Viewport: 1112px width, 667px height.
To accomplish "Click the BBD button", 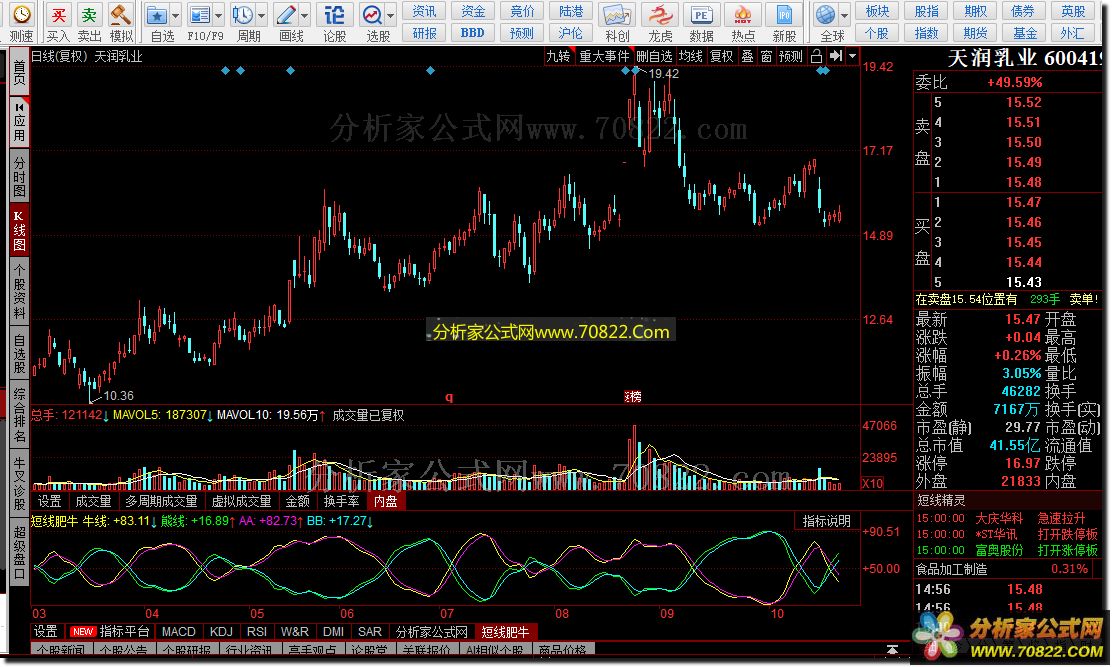I will [472, 33].
